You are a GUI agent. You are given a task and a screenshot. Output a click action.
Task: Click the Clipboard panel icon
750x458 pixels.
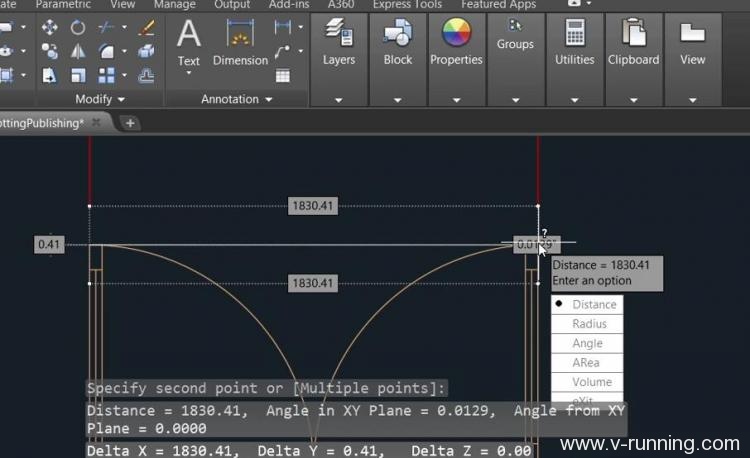[633, 36]
